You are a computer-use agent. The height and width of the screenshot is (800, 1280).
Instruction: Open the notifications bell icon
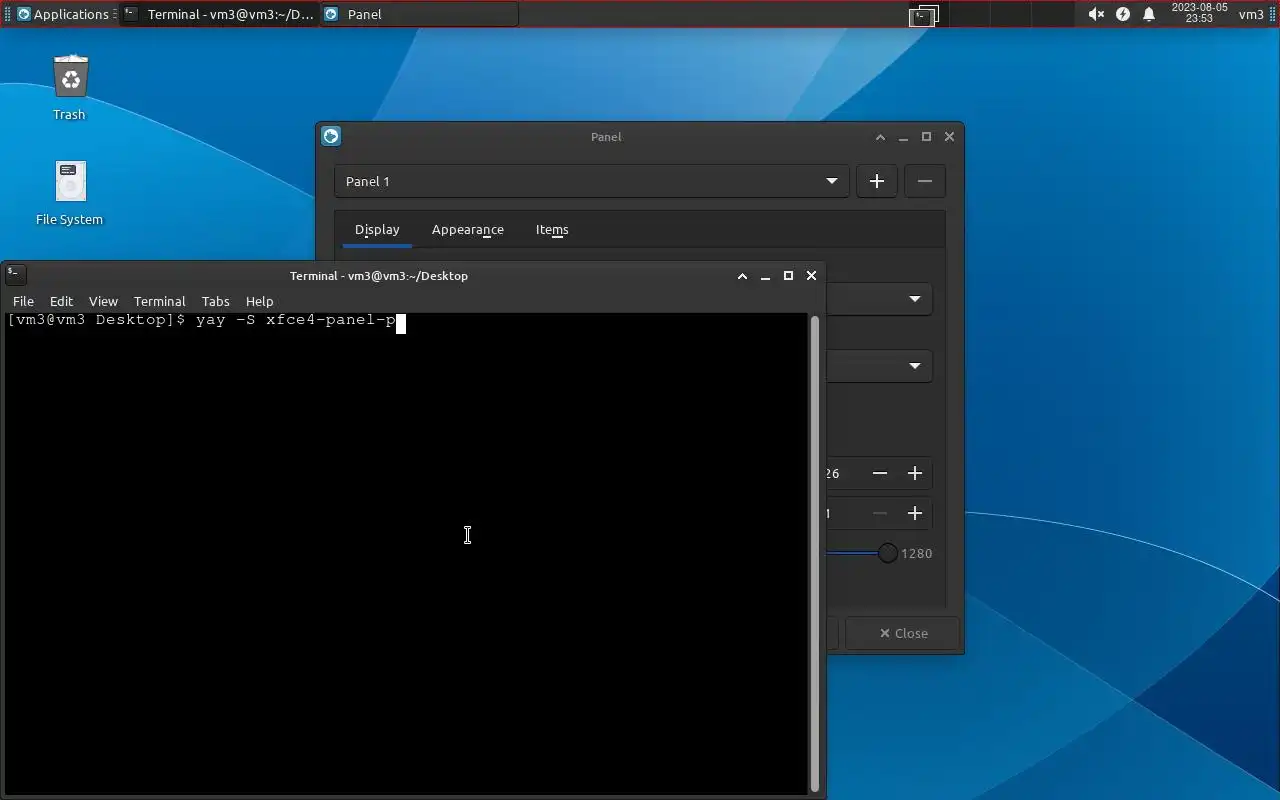pyautogui.click(x=1149, y=14)
